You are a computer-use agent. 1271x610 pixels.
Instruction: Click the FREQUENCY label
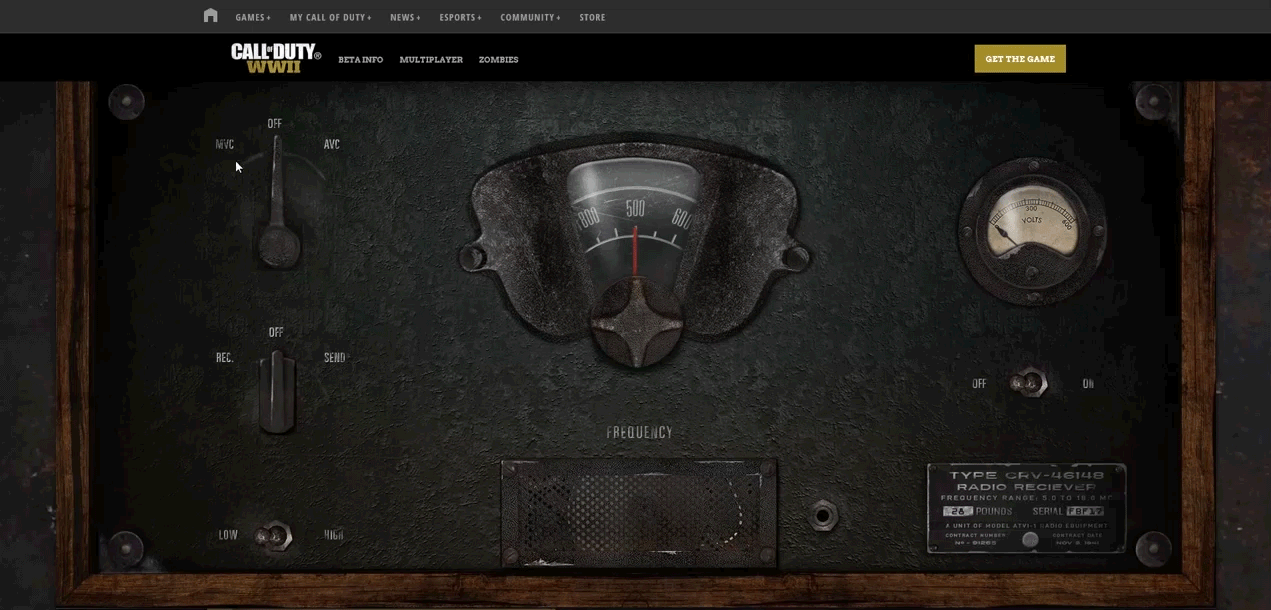640,433
